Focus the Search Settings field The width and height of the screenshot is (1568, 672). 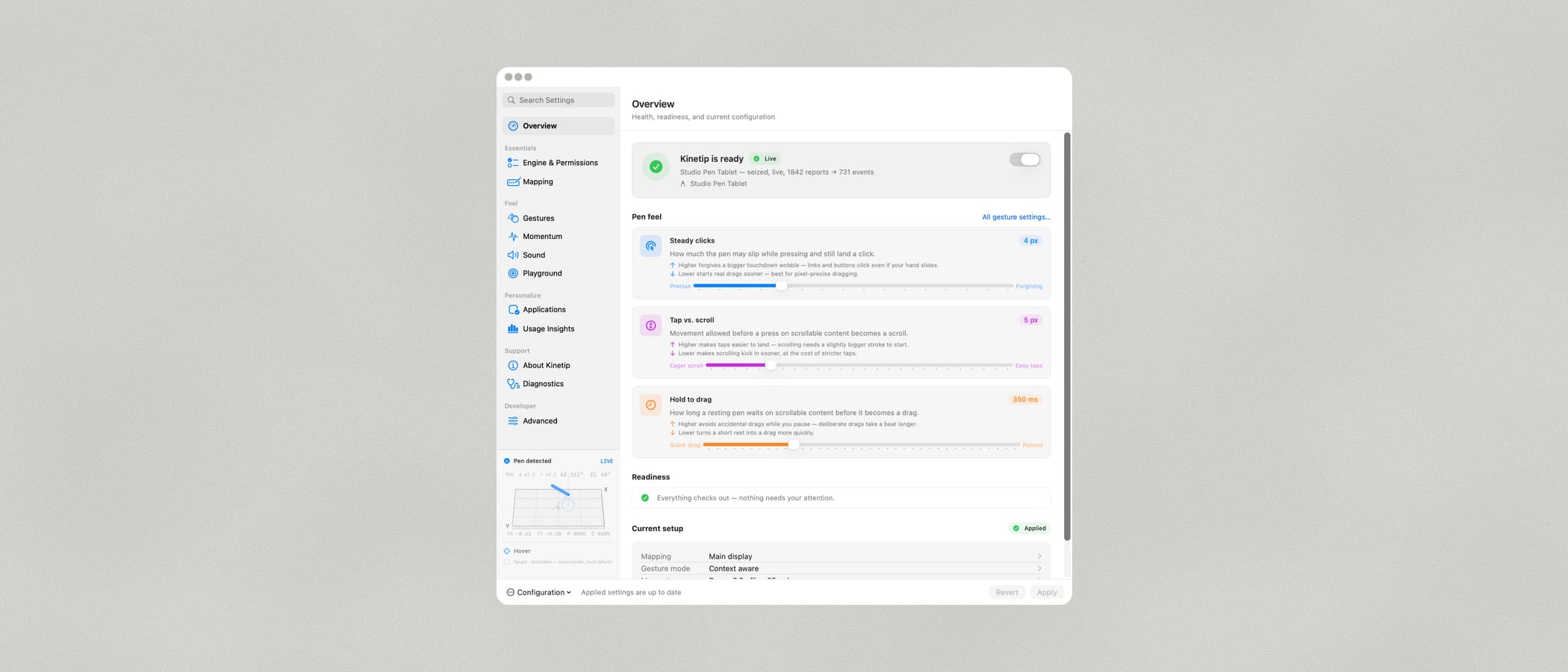coord(559,100)
